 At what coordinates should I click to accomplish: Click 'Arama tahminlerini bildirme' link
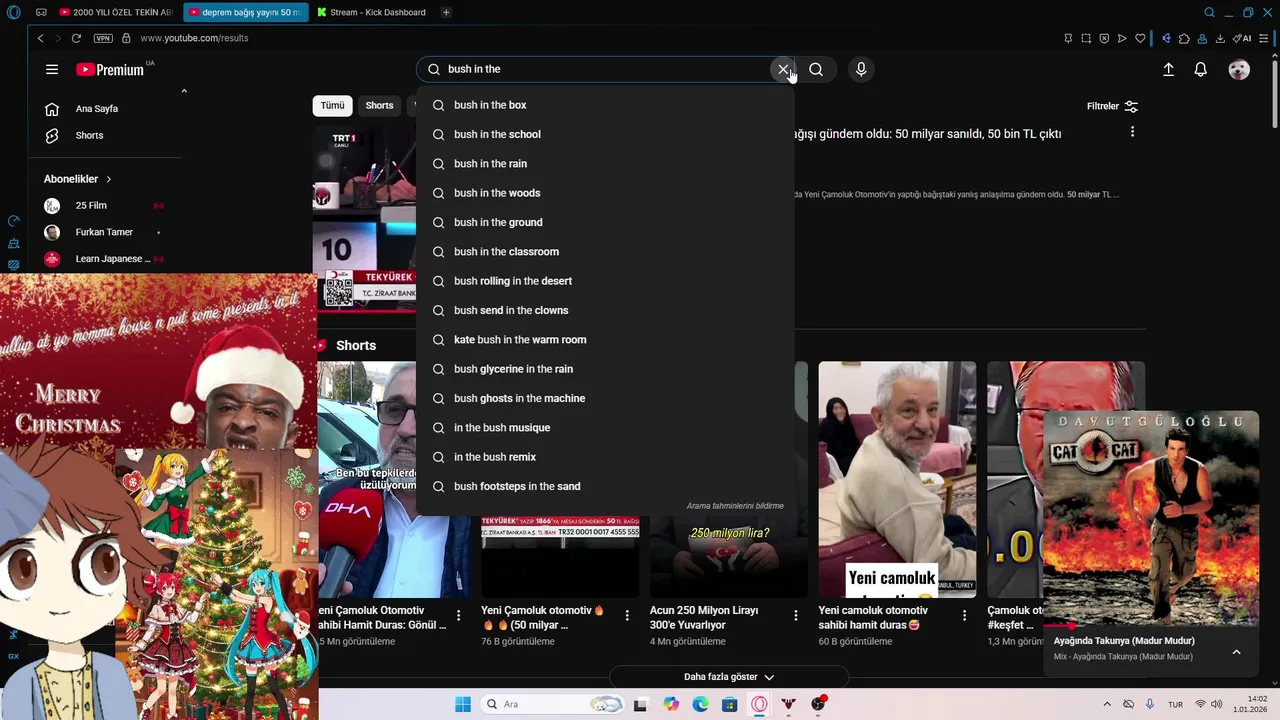735,506
